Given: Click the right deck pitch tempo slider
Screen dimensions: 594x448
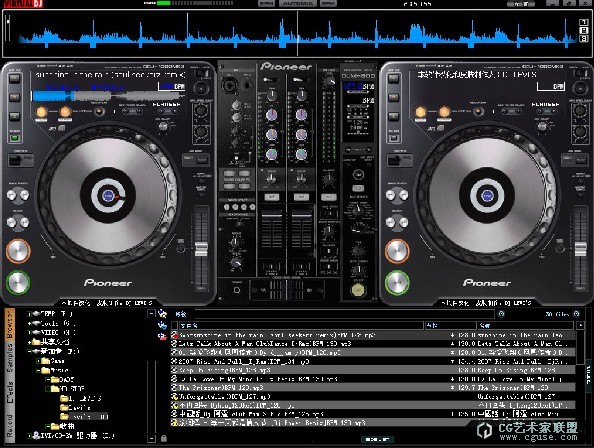Looking at the screenshot, I should pyautogui.click(x=580, y=249).
